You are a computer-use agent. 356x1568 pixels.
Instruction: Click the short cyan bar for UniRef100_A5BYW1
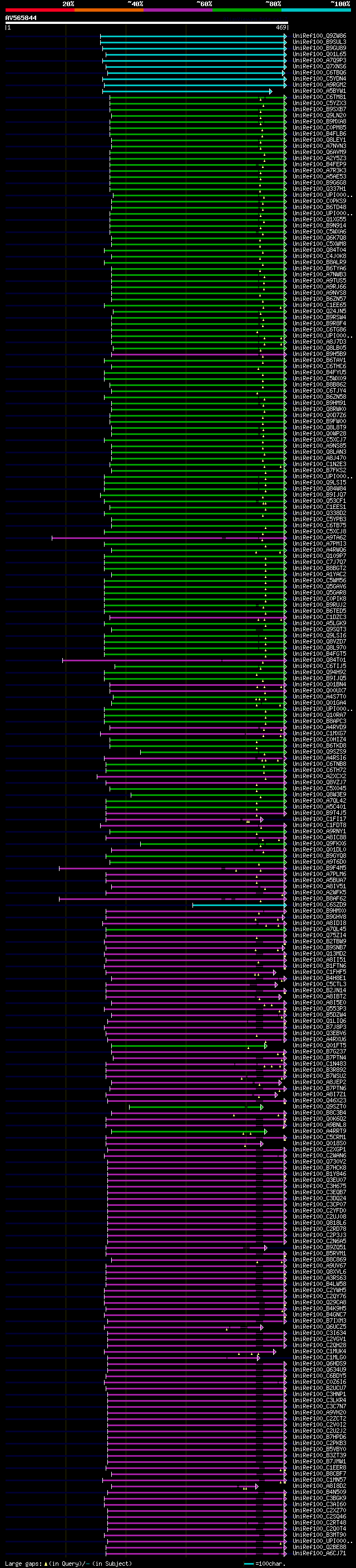188,91
